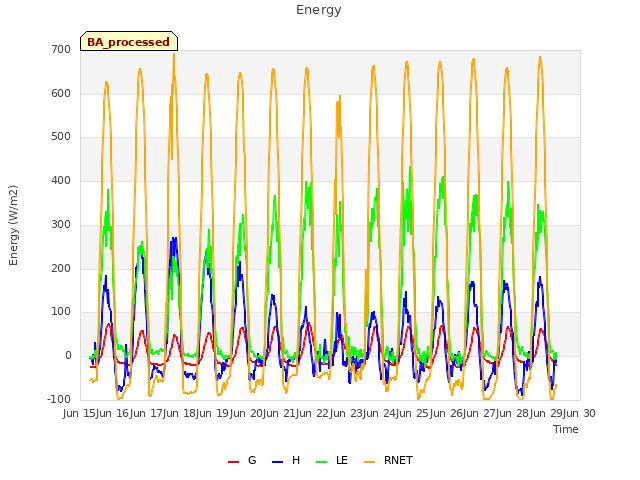Click the red G legend color marker
This screenshot has width=640, height=480.
point(233,462)
